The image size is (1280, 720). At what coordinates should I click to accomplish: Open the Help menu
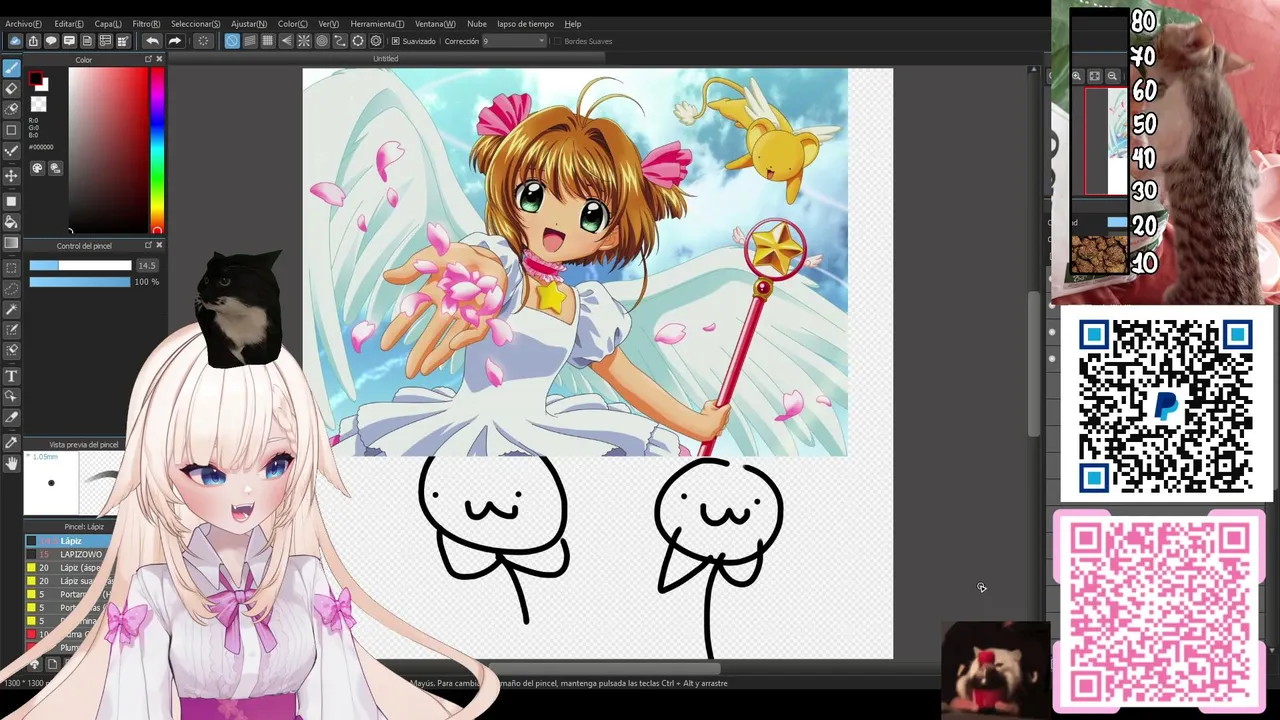[573, 24]
